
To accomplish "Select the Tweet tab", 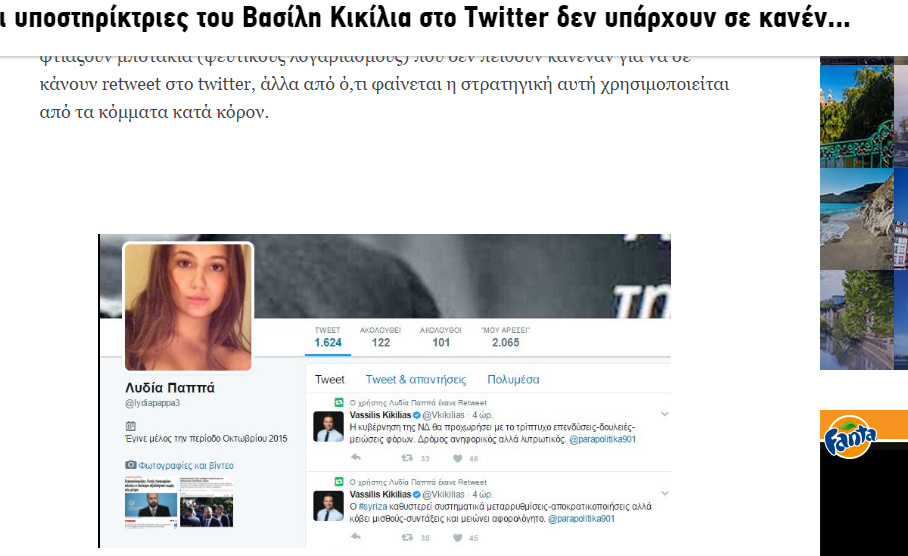I will coord(329,379).
